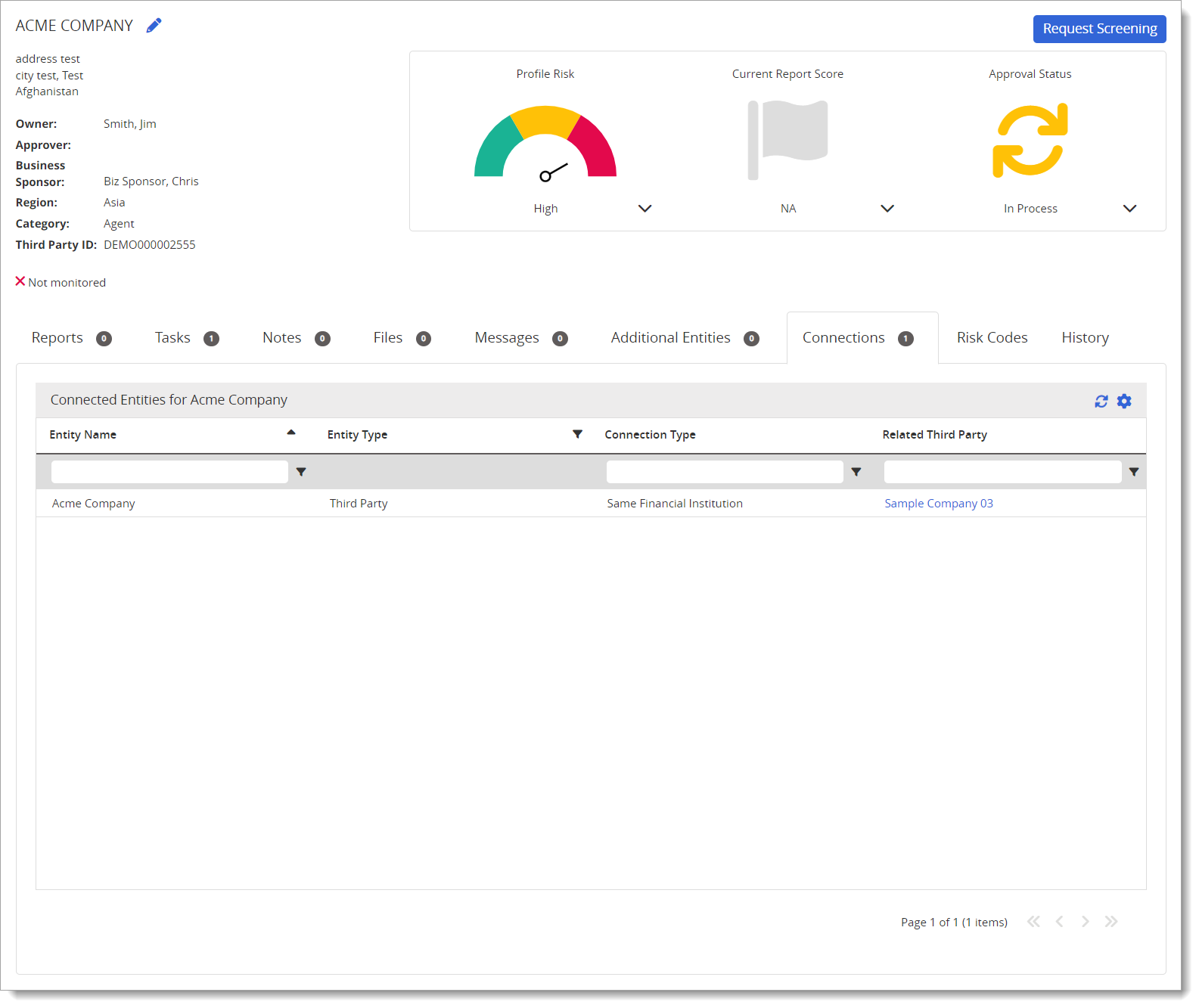
Task: Click the Acme Company entity name cell
Action: 94,504
